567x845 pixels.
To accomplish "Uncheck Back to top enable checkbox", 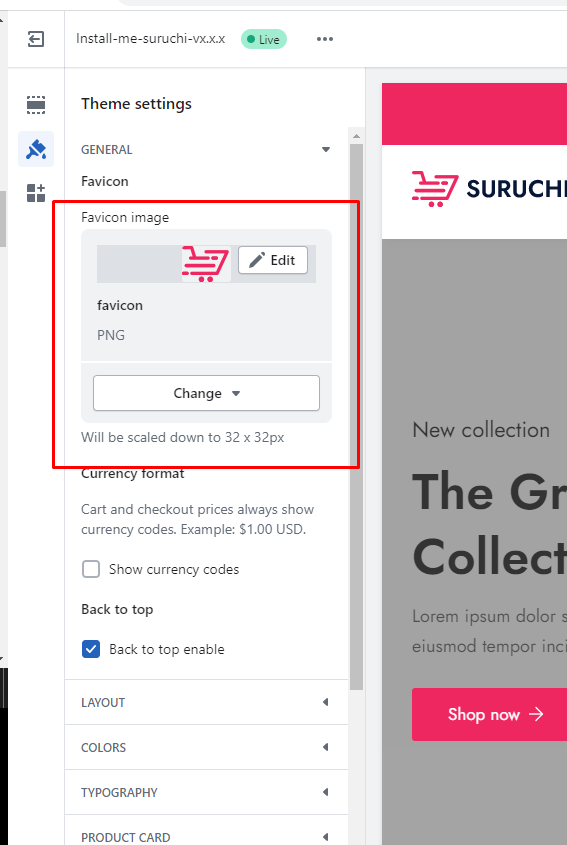I will tap(91, 649).
